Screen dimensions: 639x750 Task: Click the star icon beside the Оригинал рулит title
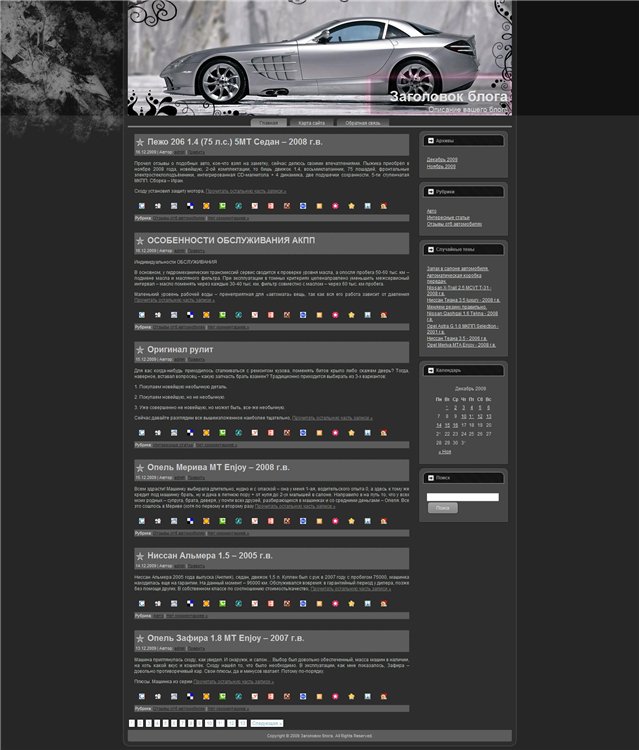tap(140, 350)
